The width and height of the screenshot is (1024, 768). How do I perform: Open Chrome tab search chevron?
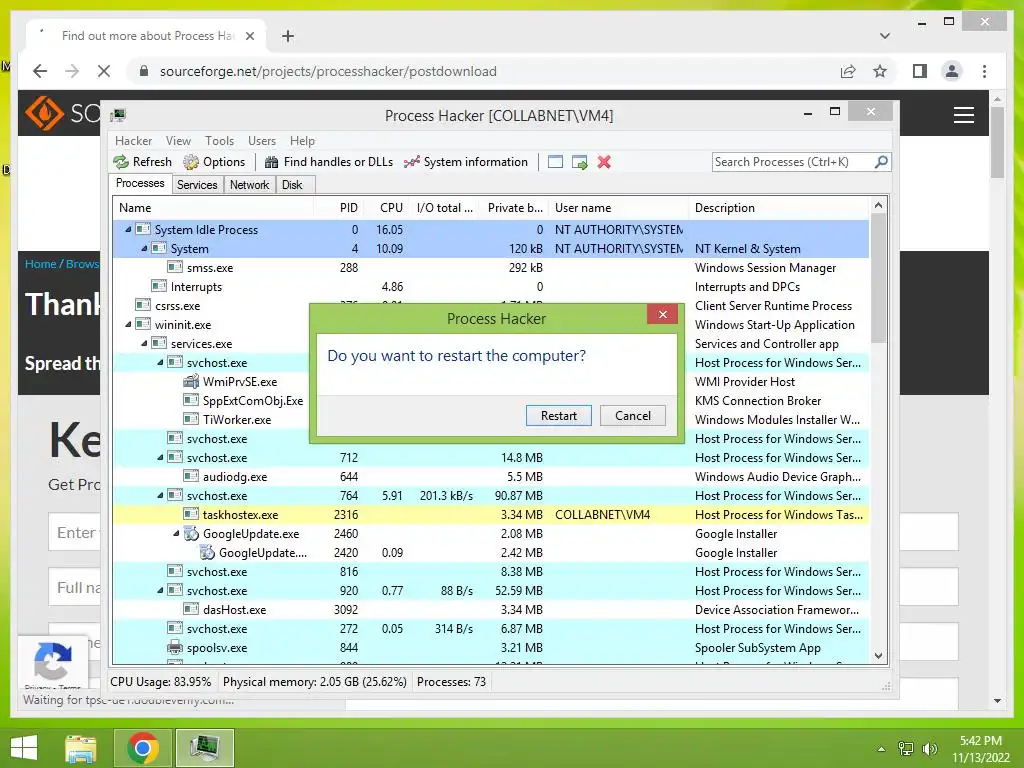coord(885,36)
